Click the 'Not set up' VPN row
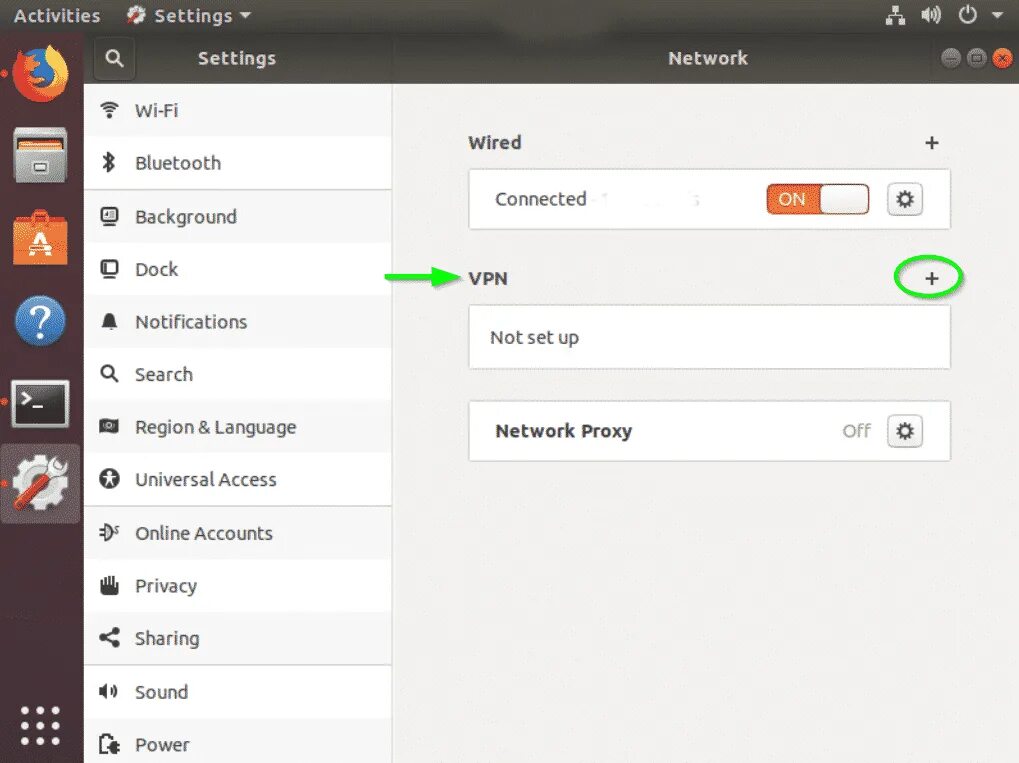1019x763 pixels. coord(709,337)
